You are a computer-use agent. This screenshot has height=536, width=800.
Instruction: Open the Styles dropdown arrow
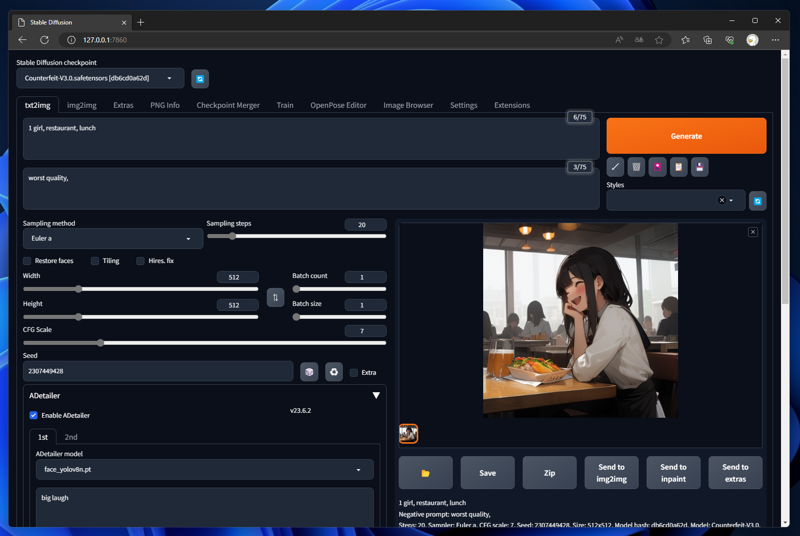point(731,200)
